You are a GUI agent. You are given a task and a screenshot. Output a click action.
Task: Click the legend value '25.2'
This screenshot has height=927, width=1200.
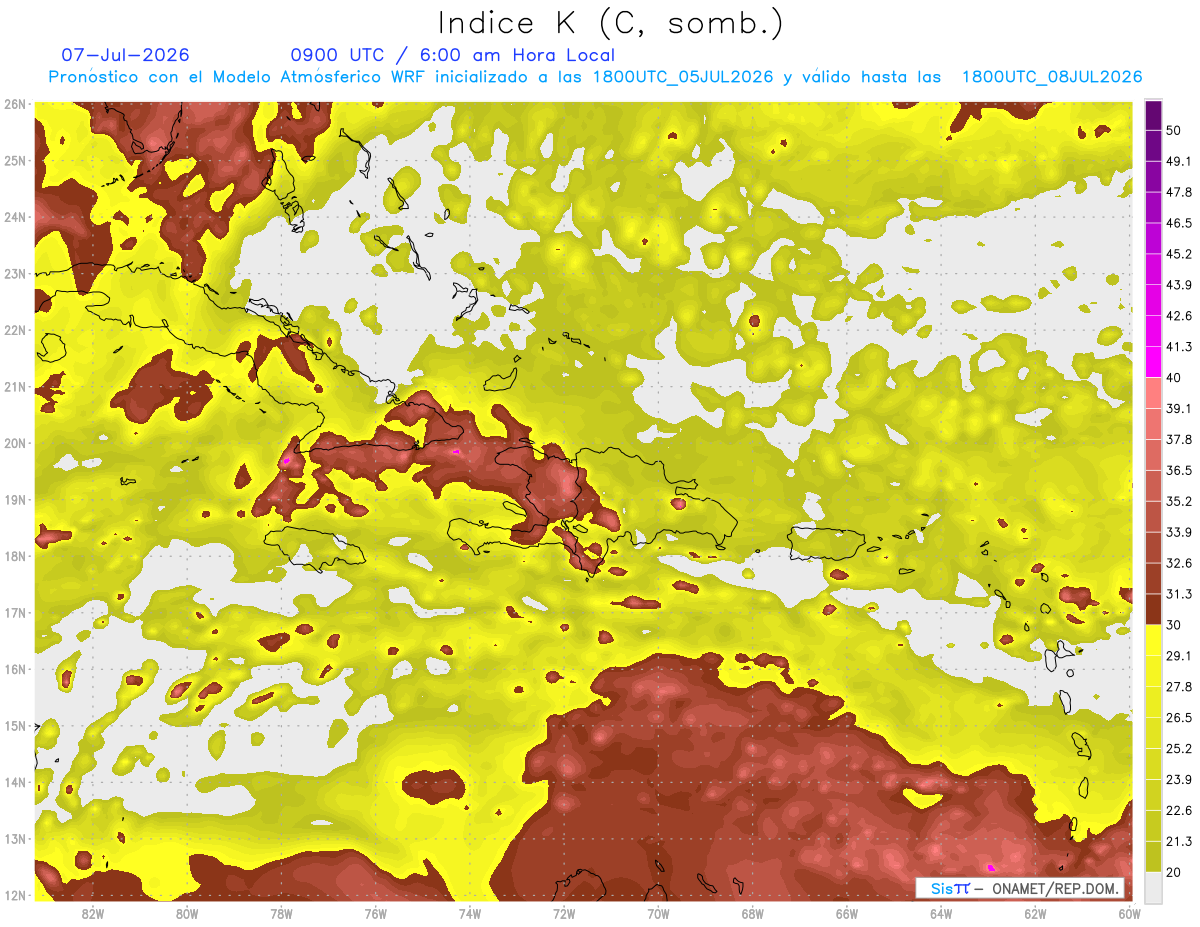tap(1179, 749)
